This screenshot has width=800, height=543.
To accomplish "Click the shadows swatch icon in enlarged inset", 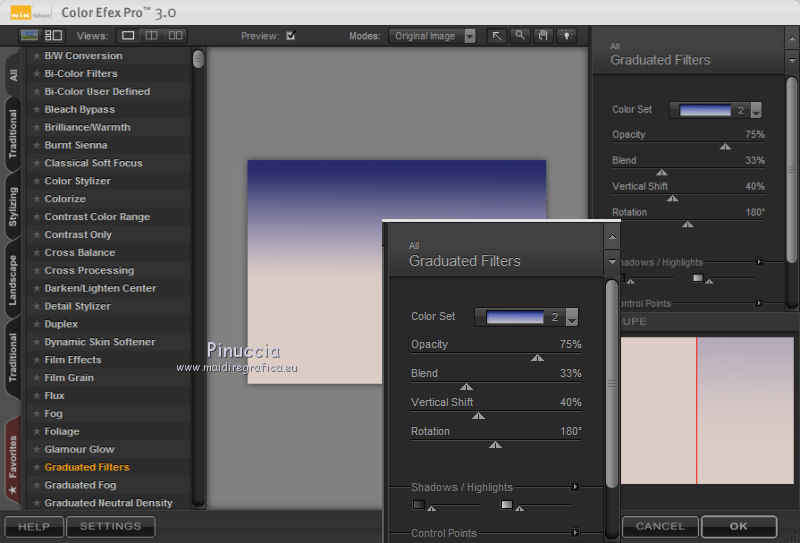I will coord(419,504).
